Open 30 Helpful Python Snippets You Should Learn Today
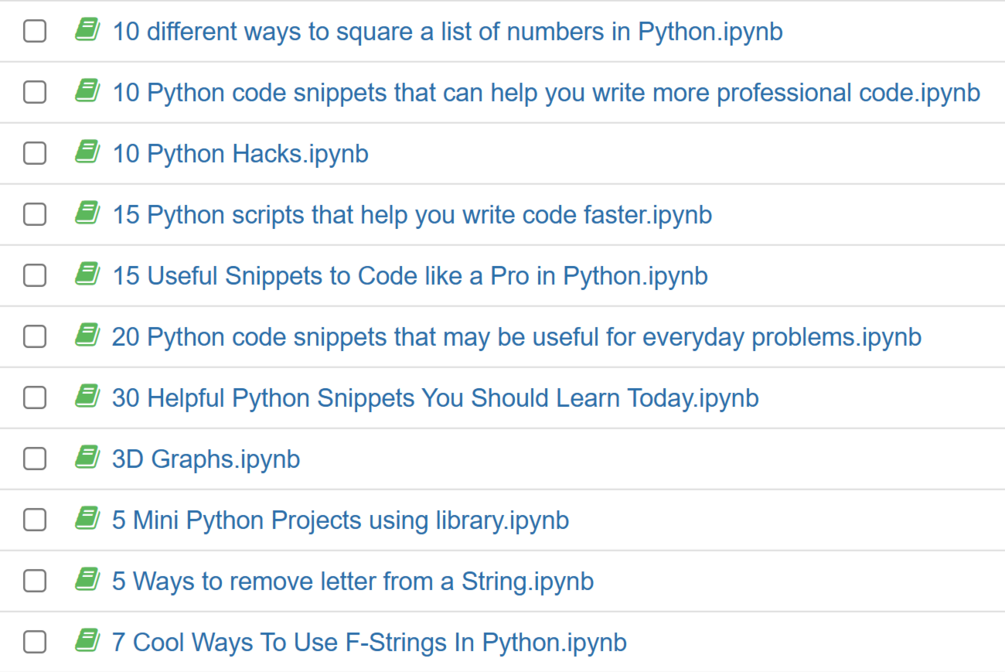Screen dimensions: 1005x672 [435, 398]
